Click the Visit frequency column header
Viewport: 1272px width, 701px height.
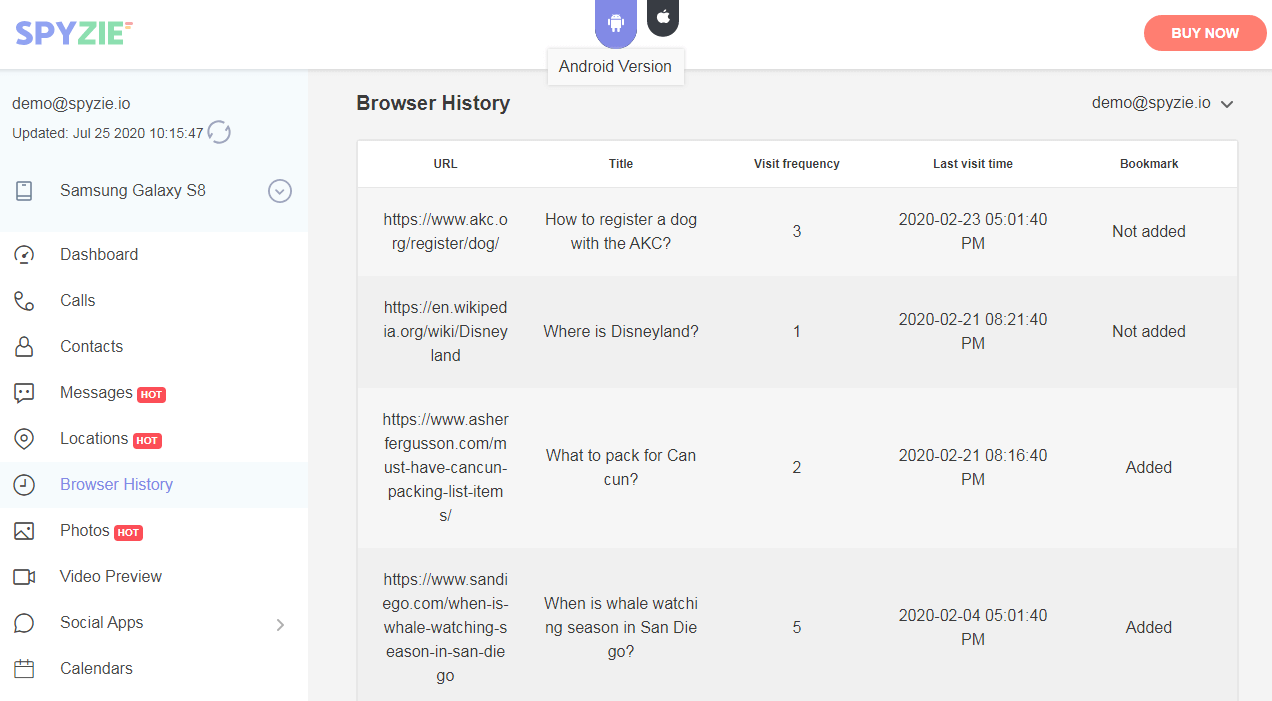click(796, 164)
